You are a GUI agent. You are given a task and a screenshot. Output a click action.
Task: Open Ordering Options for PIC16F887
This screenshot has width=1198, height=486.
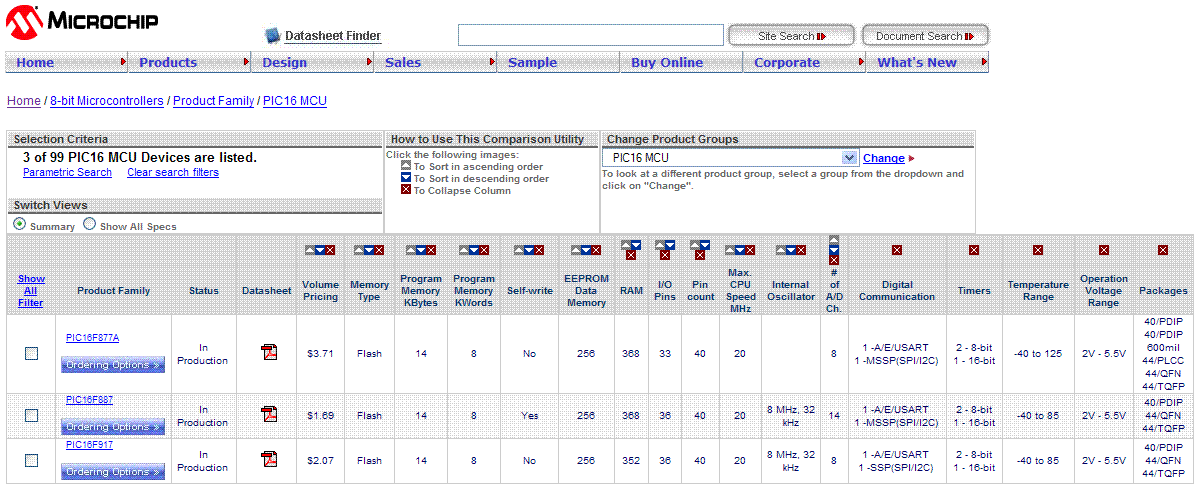coord(113,427)
